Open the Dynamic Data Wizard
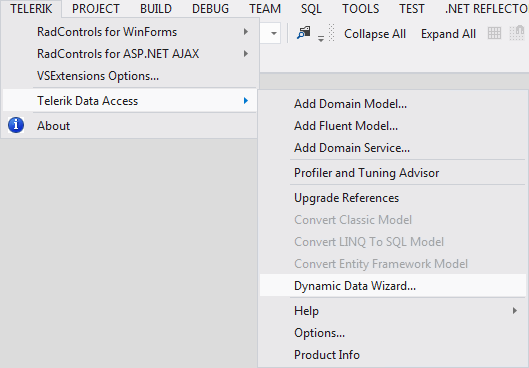This screenshot has height=368, width=529. point(393,286)
